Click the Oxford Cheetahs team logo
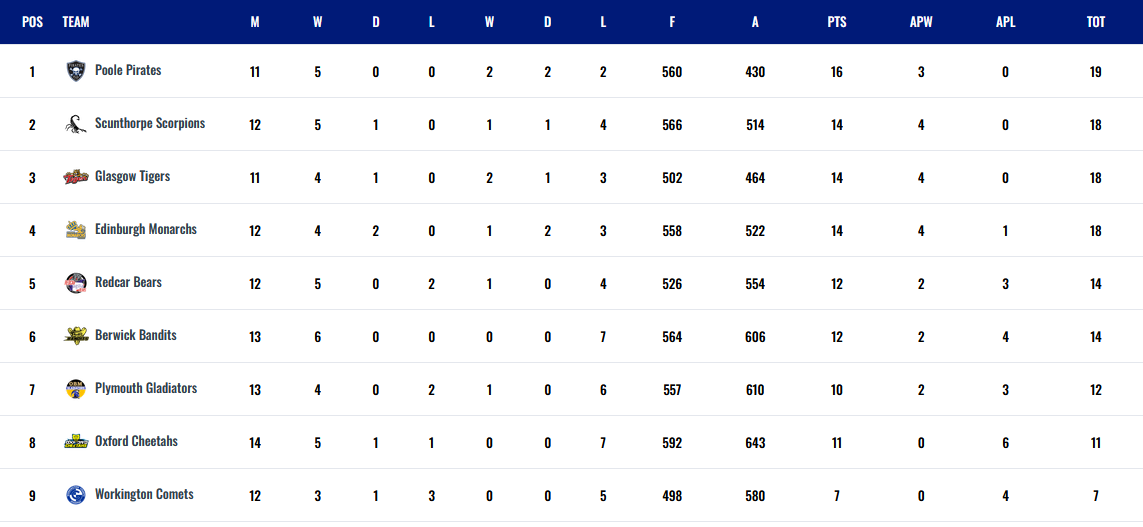Image resolution: width=1143 pixels, height=527 pixels. (x=76, y=442)
